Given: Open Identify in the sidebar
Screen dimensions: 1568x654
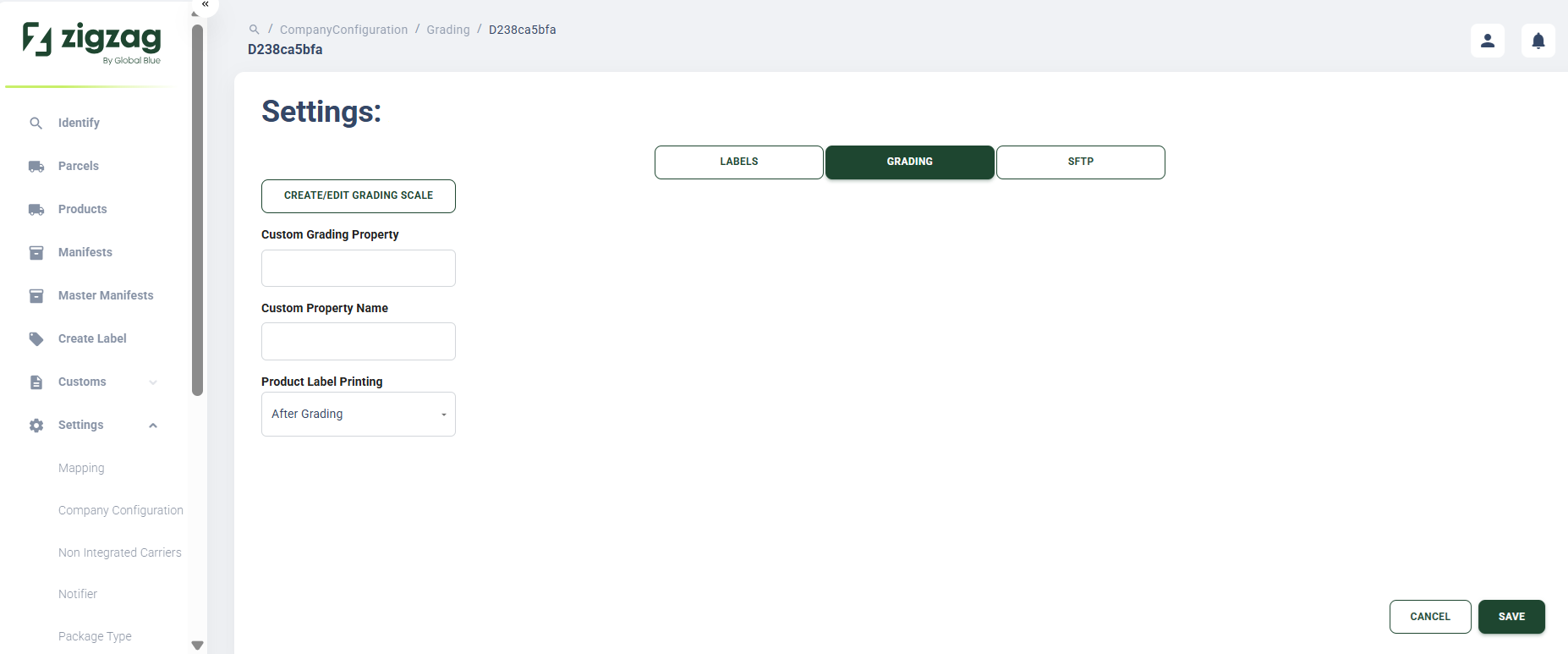Looking at the screenshot, I should [x=79, y=123].
